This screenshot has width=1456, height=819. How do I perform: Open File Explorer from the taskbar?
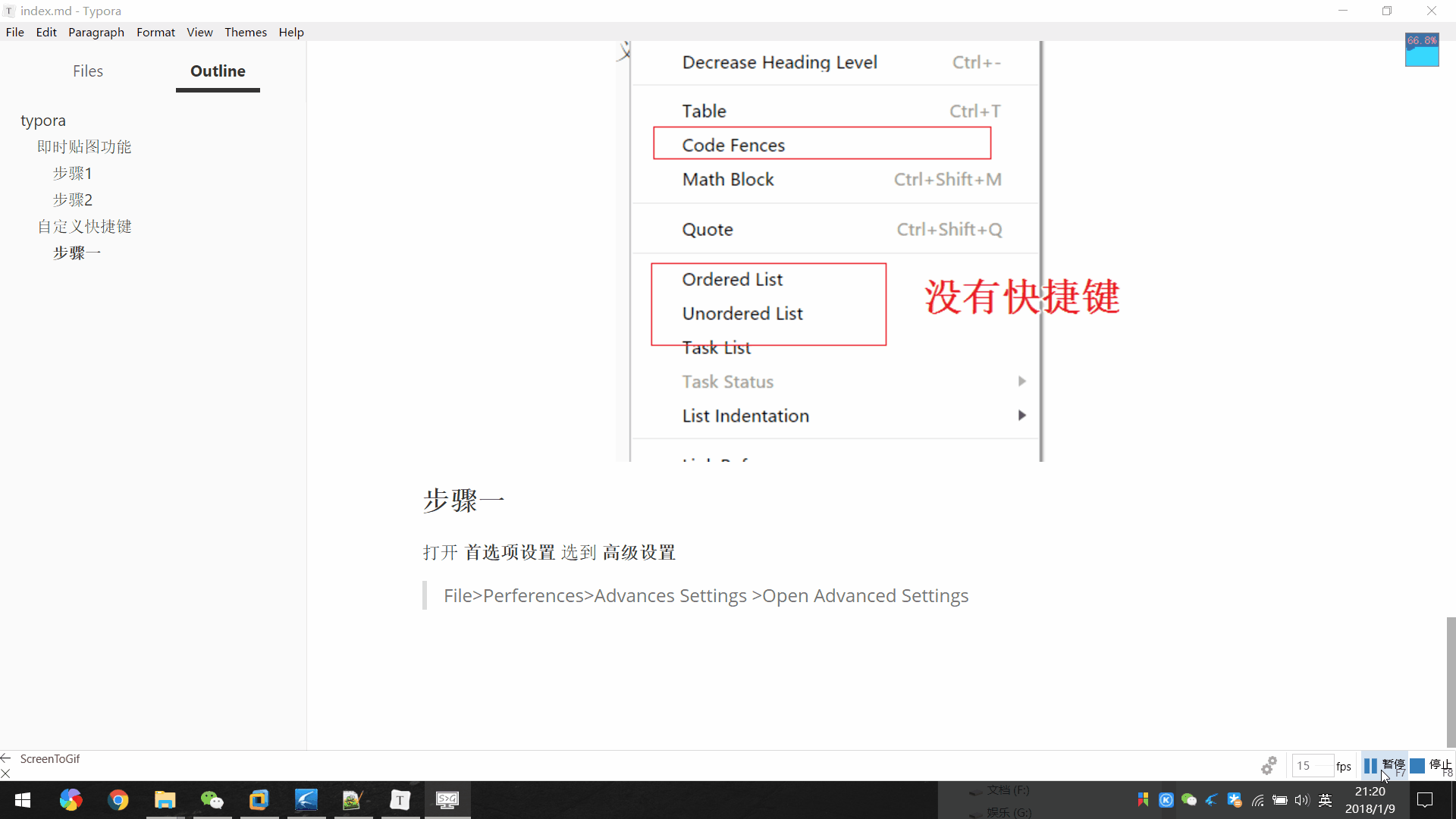(165, 800)
